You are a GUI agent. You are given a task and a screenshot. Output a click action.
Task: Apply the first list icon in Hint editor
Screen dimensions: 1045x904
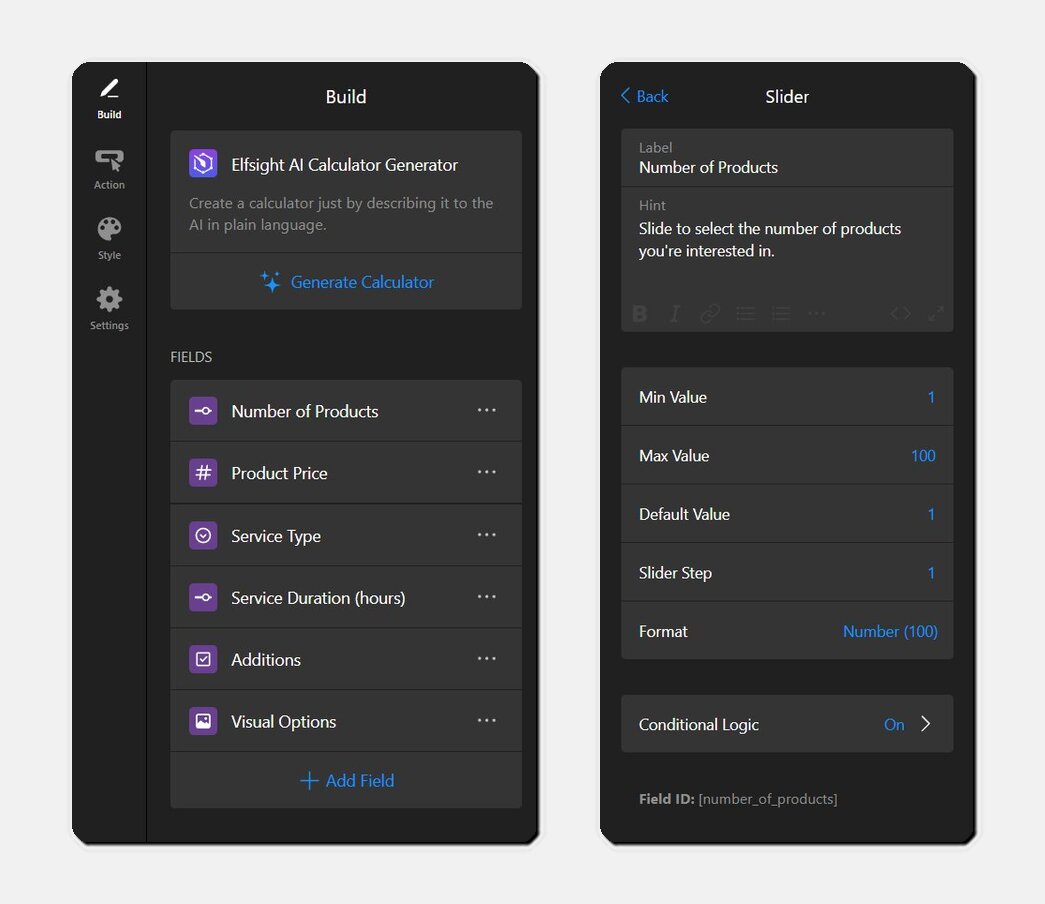(745, 313)
